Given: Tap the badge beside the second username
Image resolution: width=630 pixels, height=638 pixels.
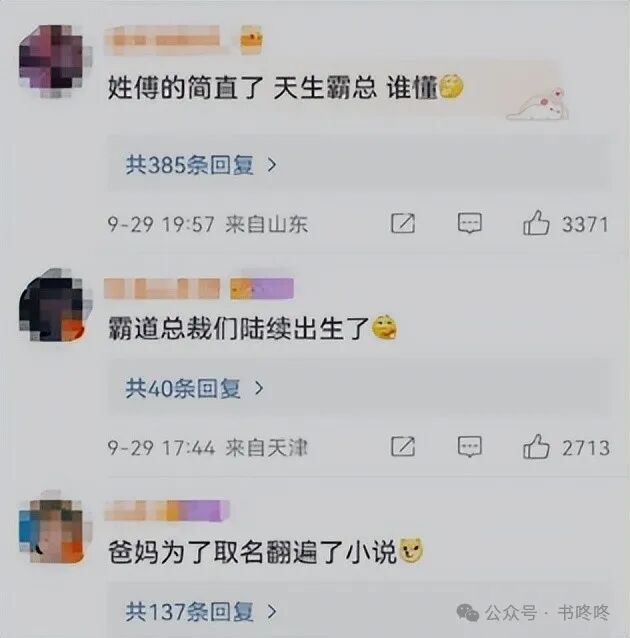Looking at the screenshot, I should tap(262, 288).
